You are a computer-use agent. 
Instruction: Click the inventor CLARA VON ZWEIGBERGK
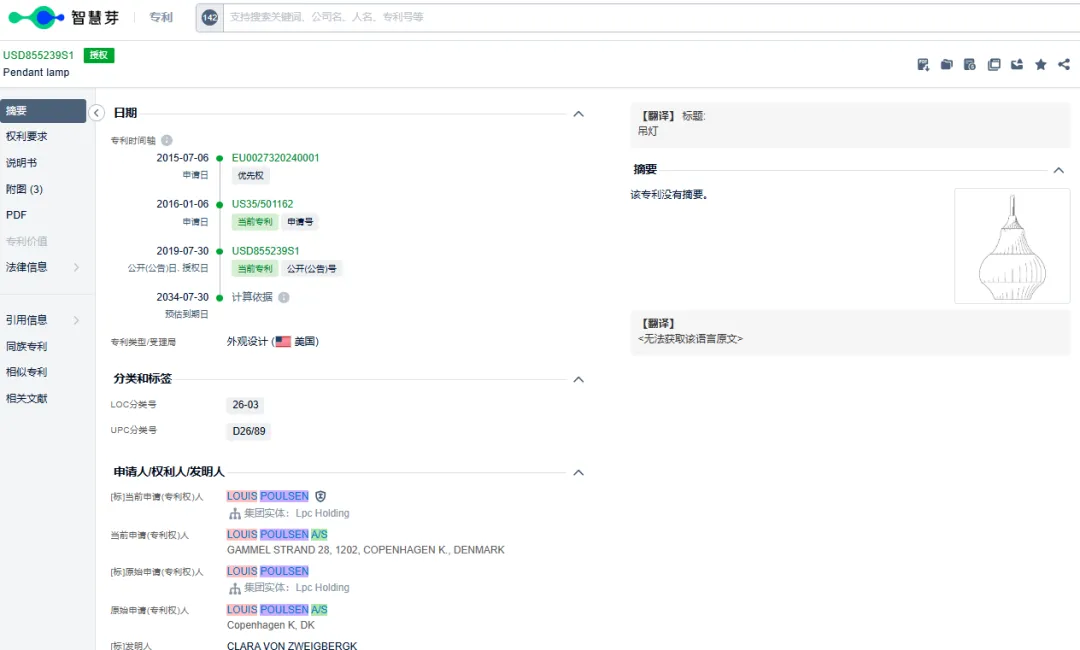[292, 645]
